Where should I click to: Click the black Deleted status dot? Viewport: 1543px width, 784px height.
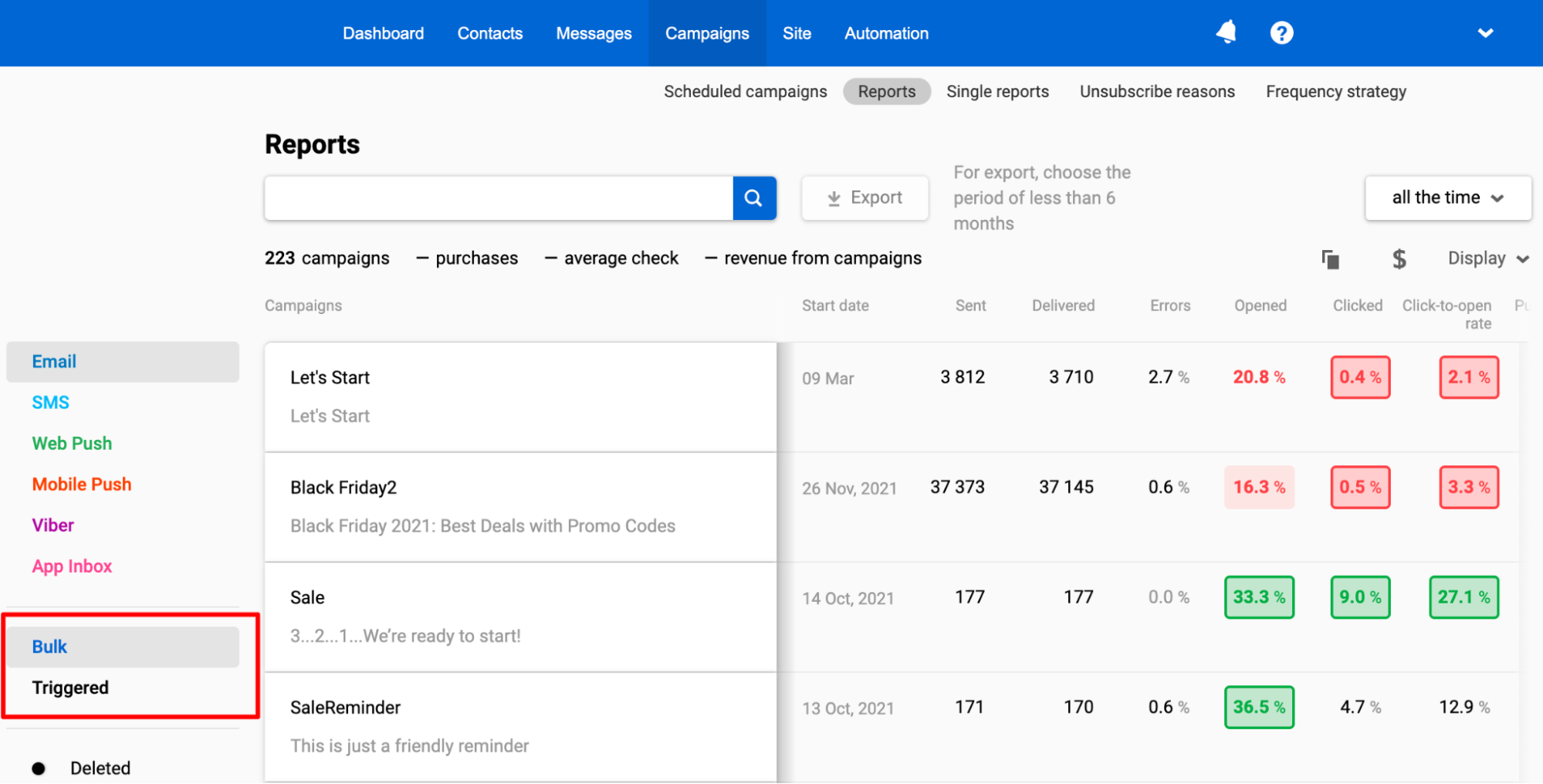point(39,768)
